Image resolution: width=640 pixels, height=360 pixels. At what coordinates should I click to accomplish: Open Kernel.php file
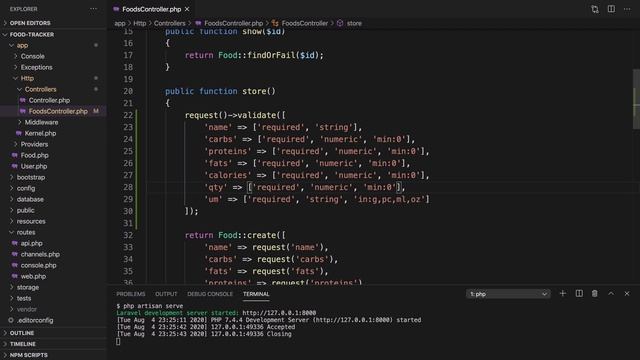click(x=40, y=133)
